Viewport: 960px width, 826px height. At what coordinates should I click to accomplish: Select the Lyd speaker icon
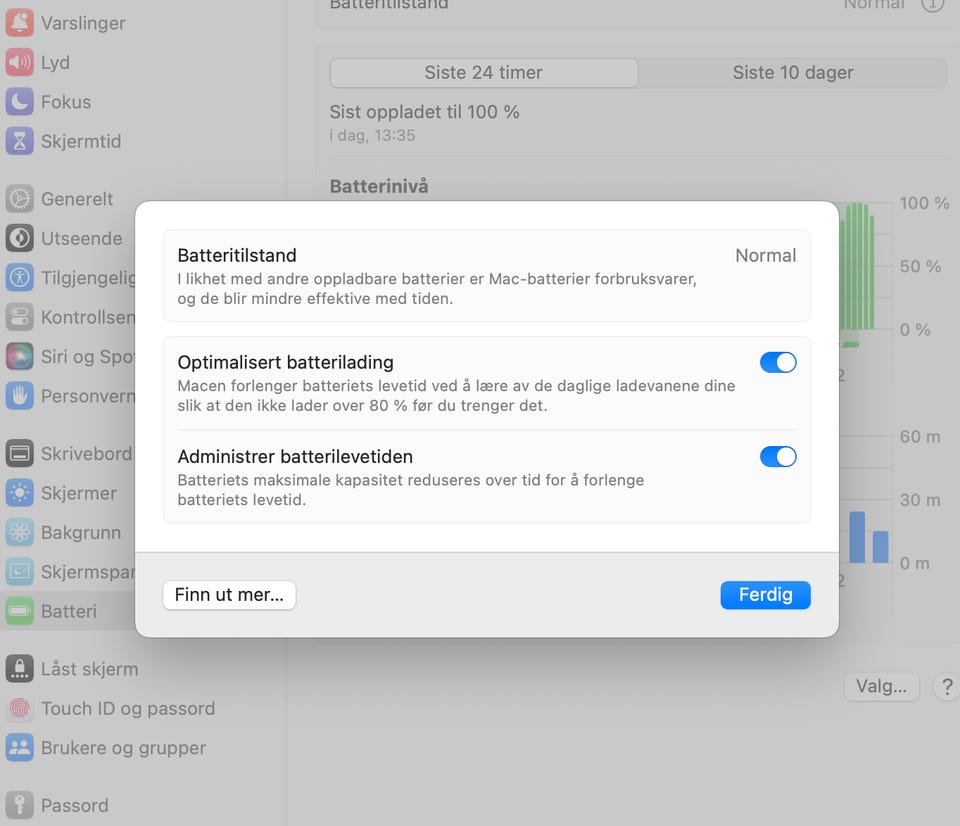(x=20, y=62)
